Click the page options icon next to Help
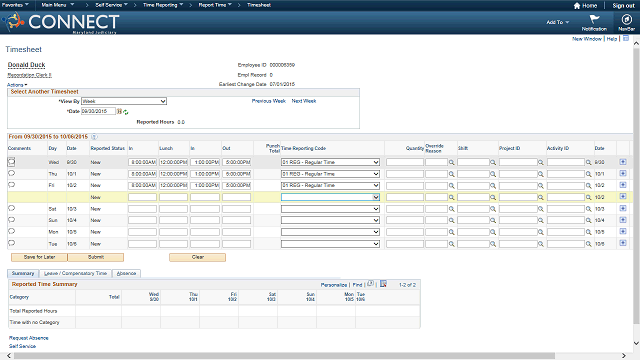Screen dimensions: 640x360 pyautogui.click(x=626, y=38)
